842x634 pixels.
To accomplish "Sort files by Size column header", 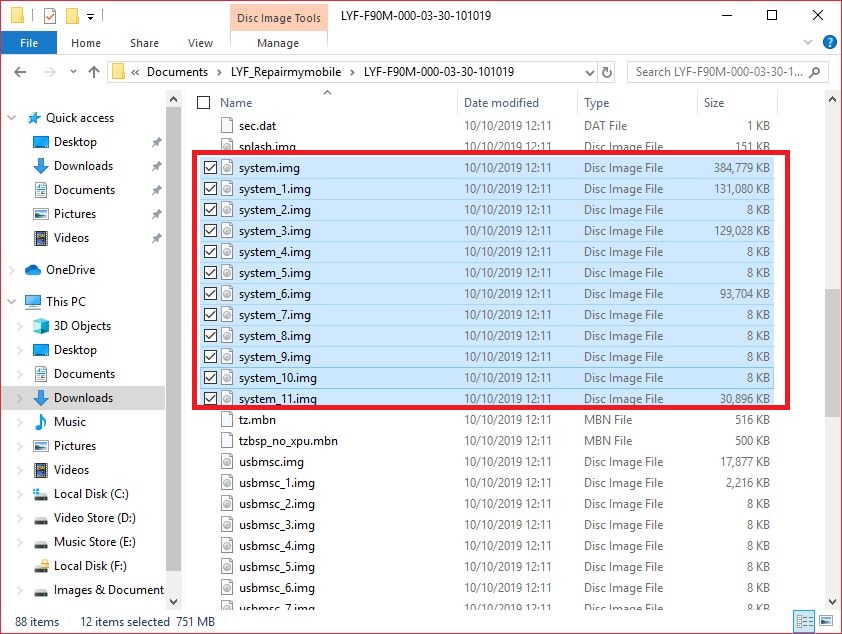I will pyautogui.click(x=714, y=103).
